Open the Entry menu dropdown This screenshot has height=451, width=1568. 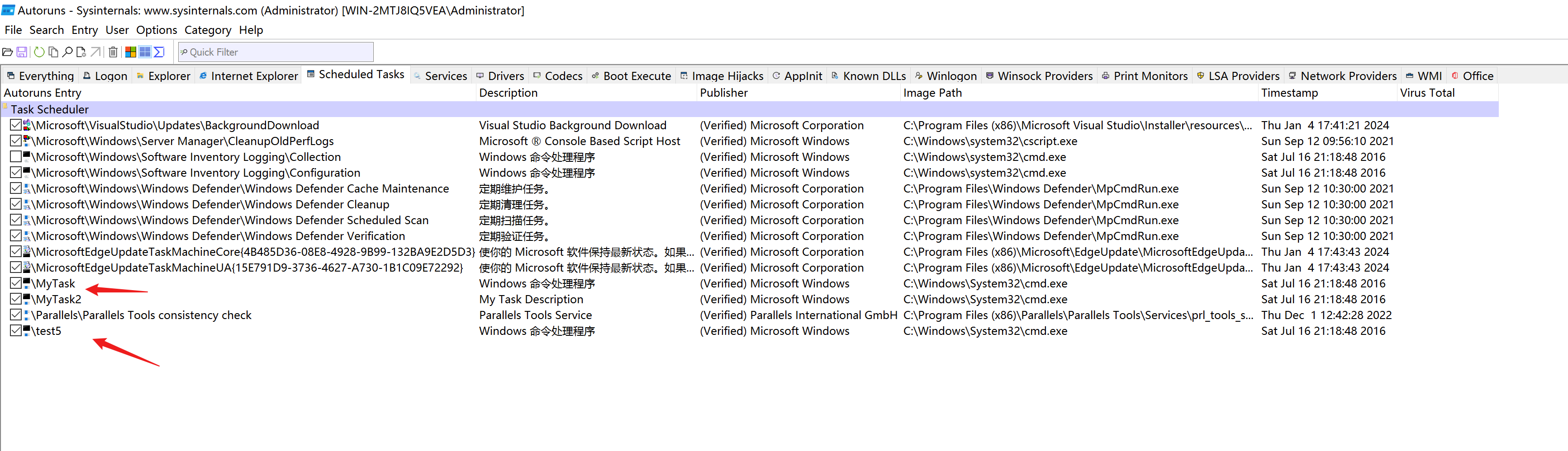coord(85,30)
